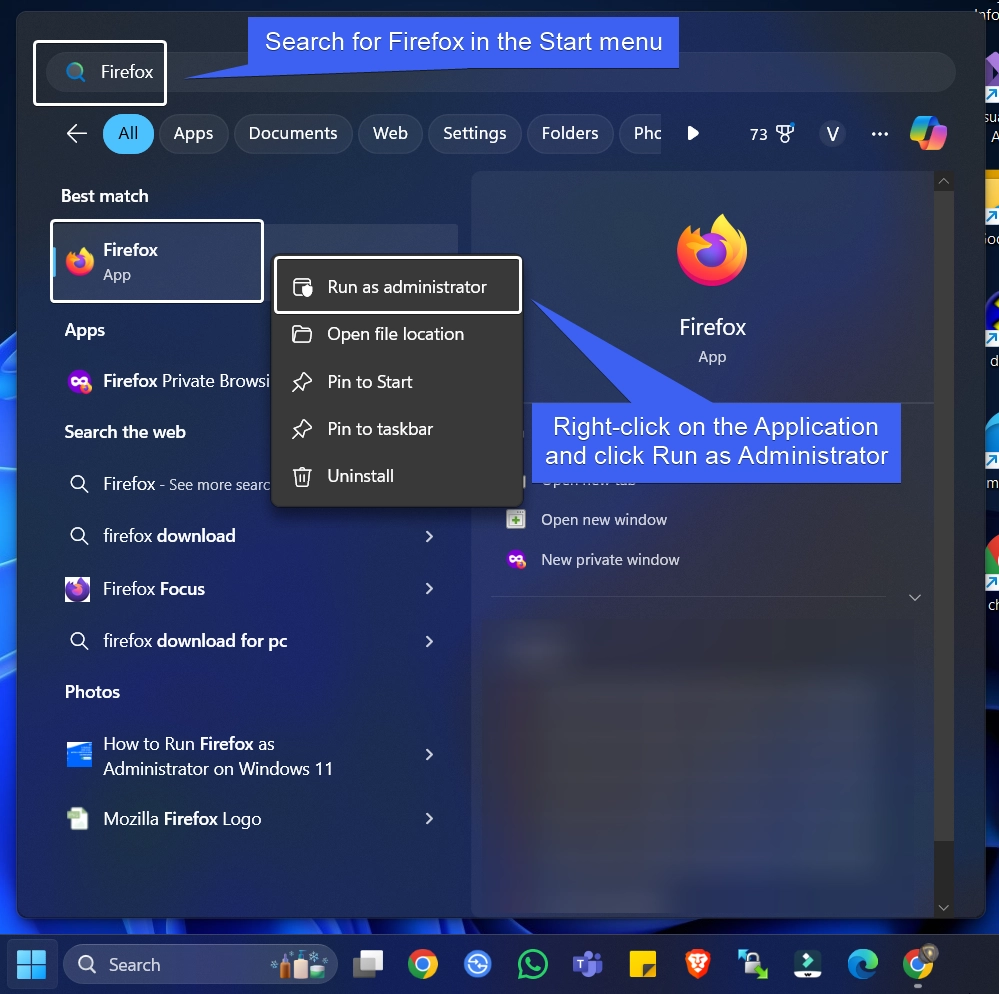Expand the firefox download suggestion arrow
999x994 pixels.
click(429, 537)
